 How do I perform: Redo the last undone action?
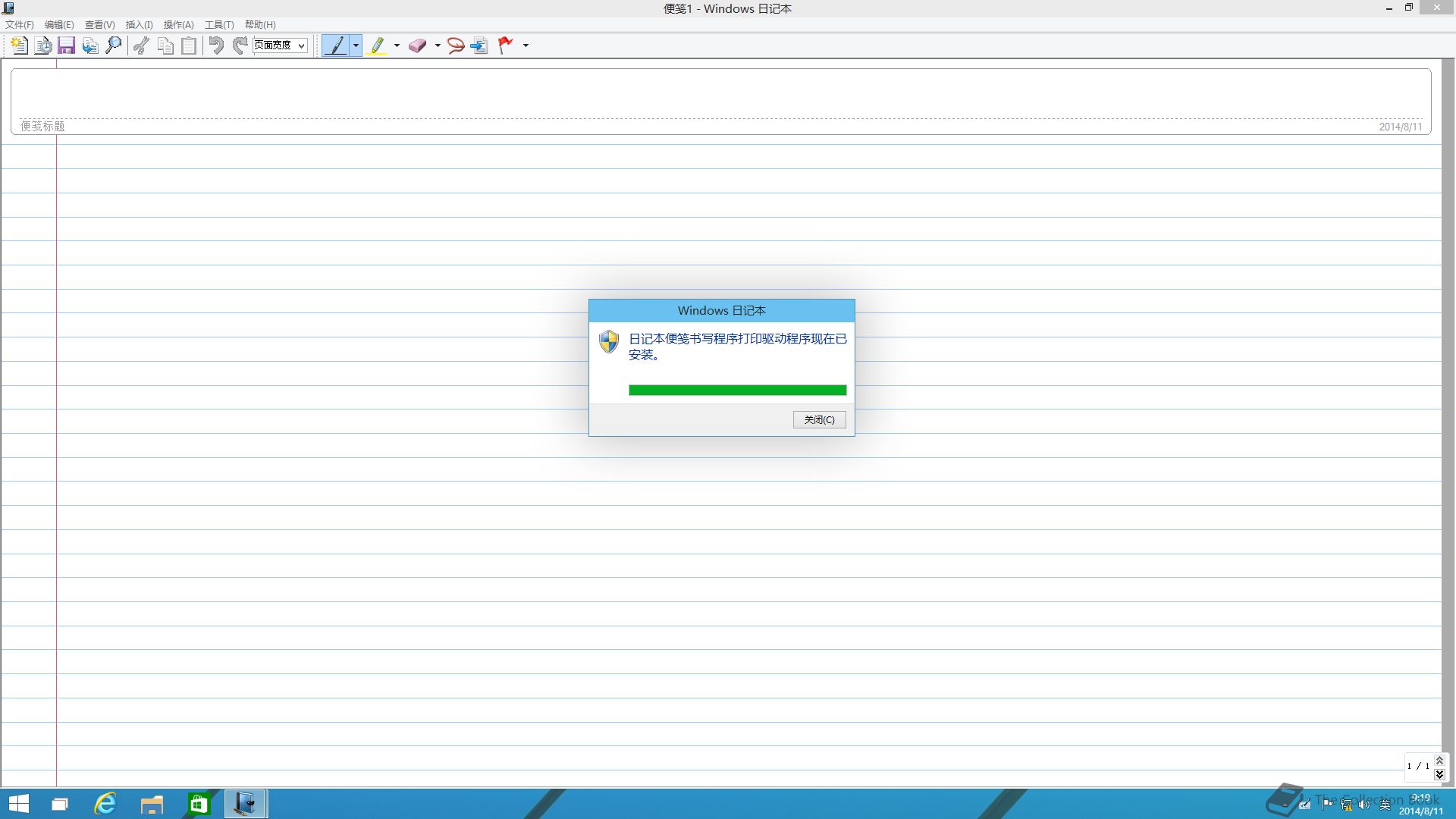tap(240, 45)
